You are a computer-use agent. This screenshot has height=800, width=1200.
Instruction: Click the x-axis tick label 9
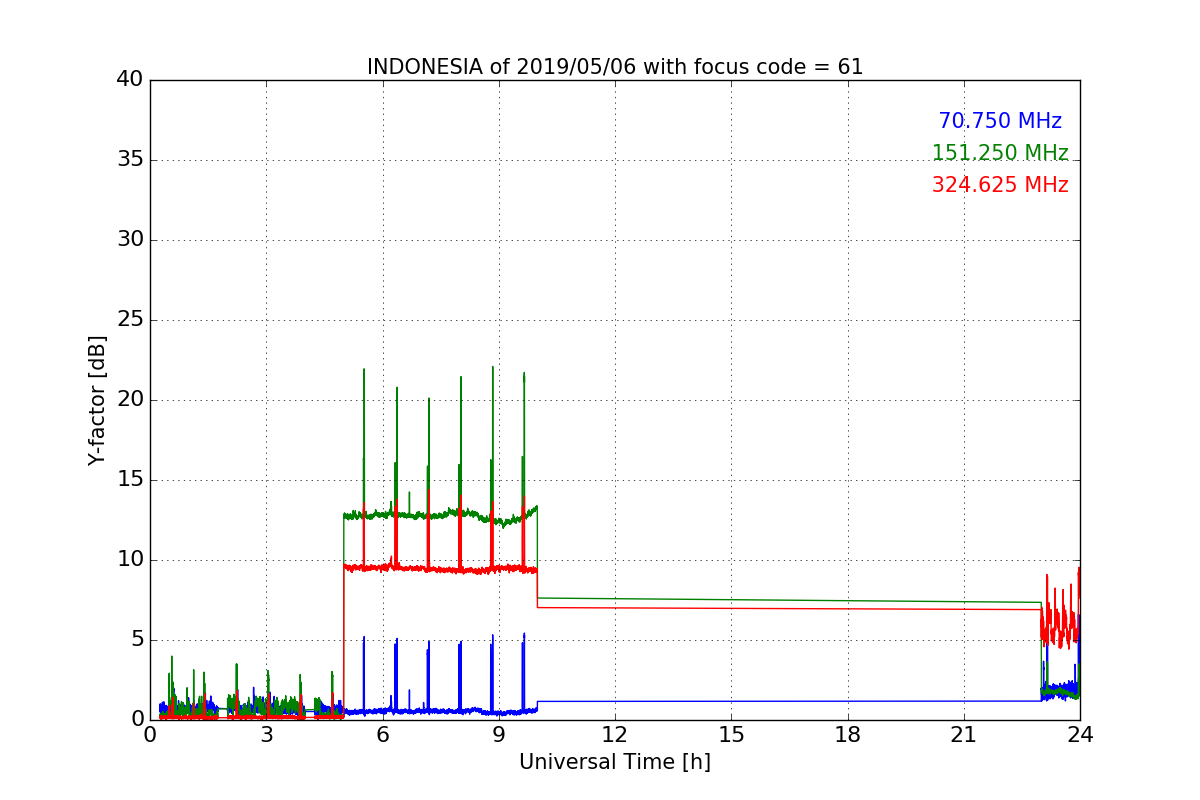499,735
